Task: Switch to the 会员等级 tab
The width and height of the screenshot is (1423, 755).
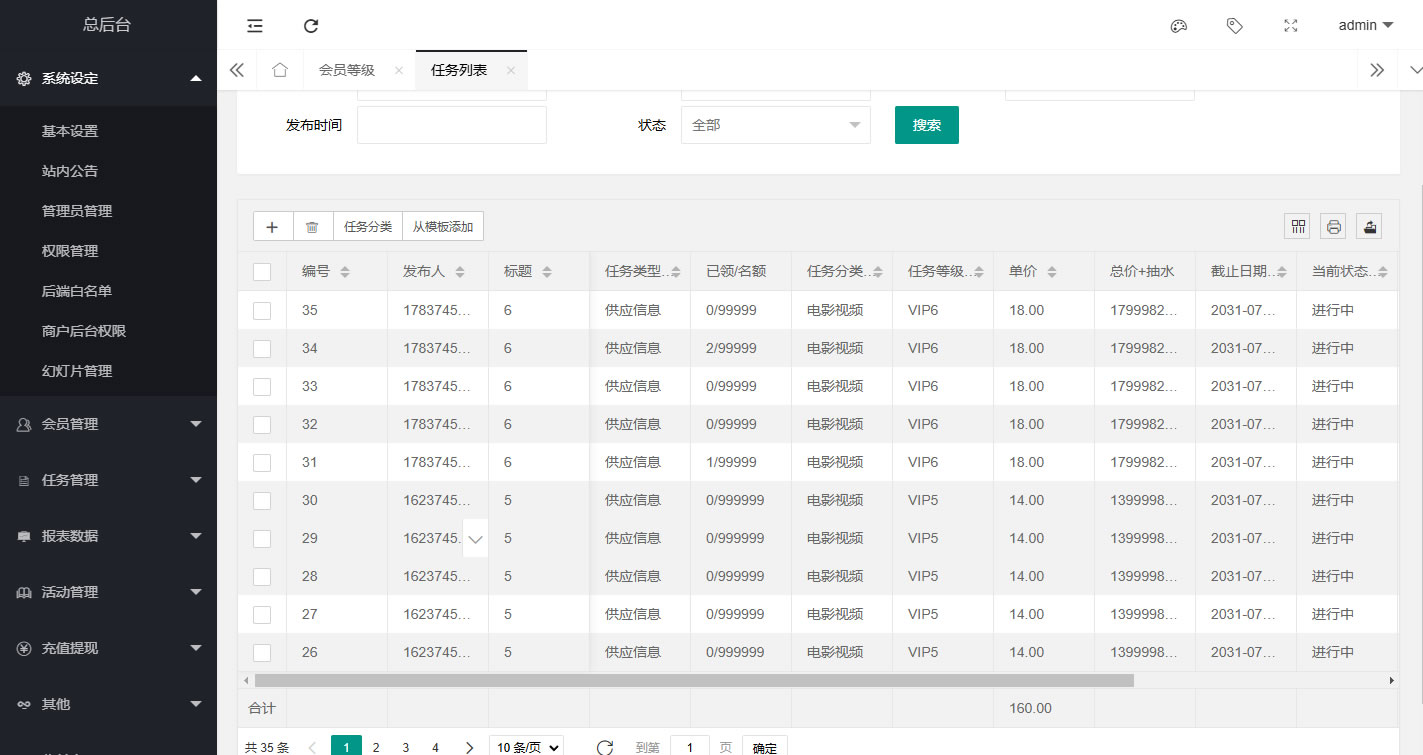Action: (x=347, y=70)
